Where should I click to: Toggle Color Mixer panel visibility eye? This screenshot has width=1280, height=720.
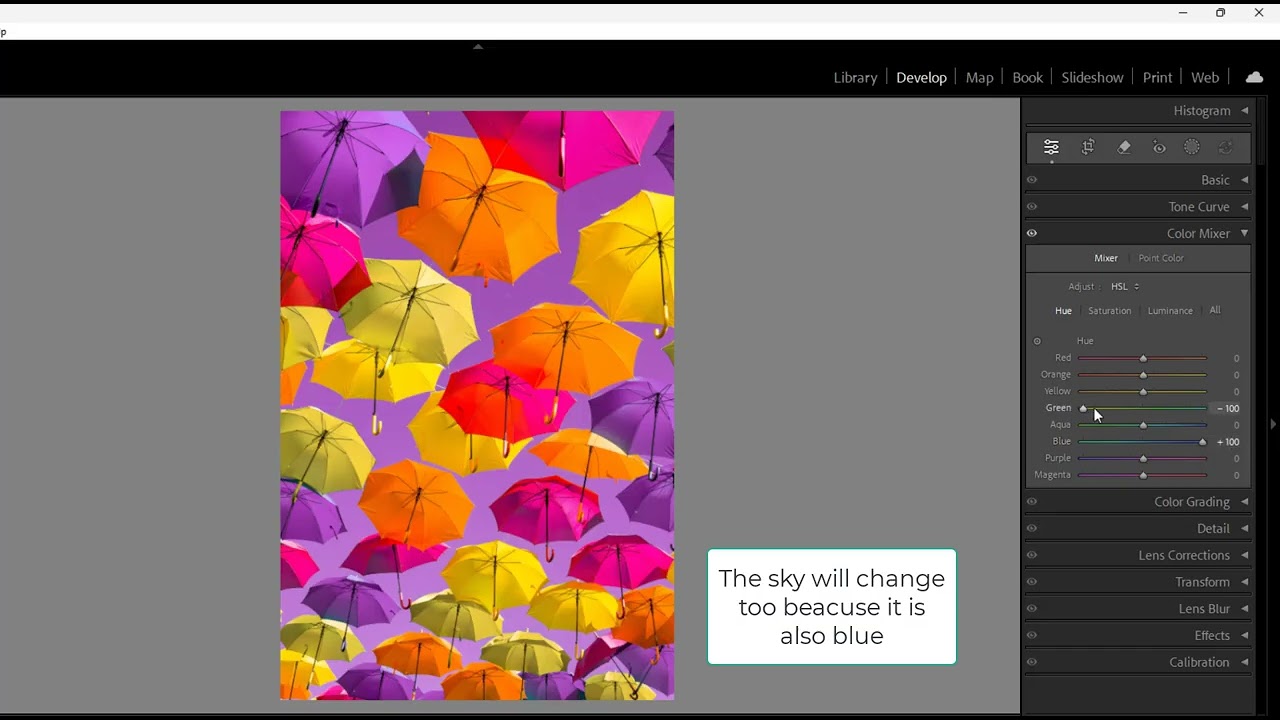[1032, 233]
